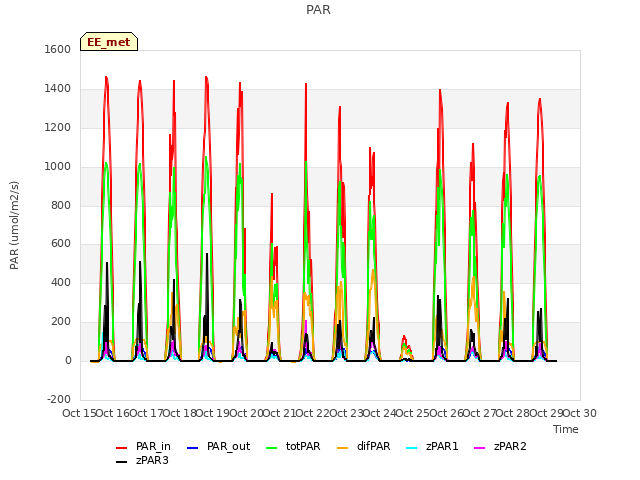The width and height of the screenshot is (640, 480).
Task: Click the cyan zPAR1 legend swatch
Action: (412, 448)
